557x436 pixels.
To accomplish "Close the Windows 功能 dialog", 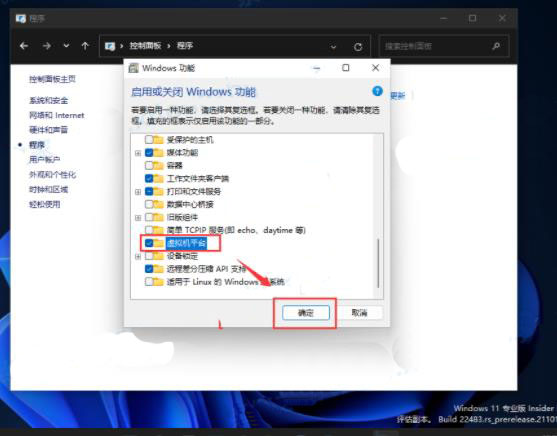I will [375, 68].
